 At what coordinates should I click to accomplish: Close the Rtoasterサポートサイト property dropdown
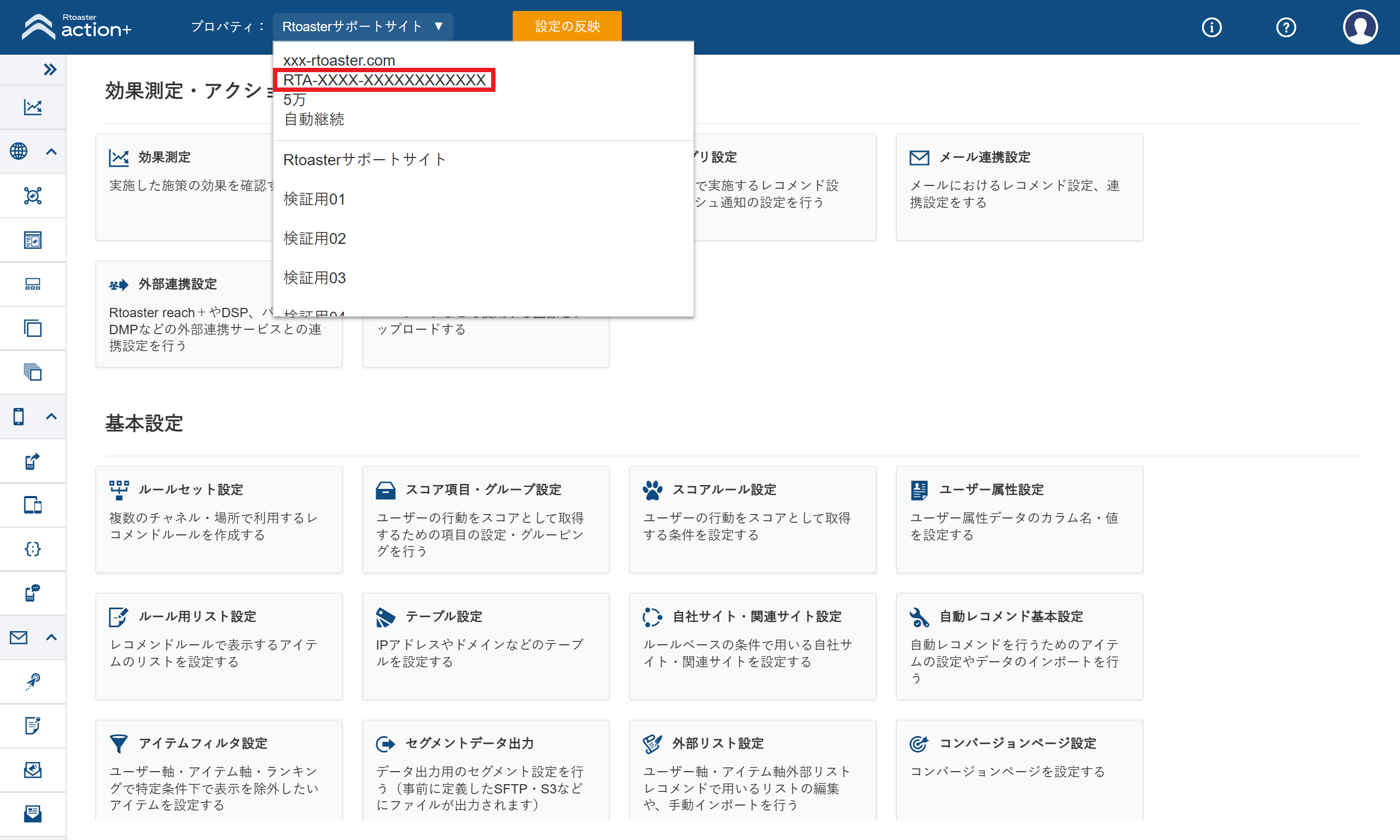[362, 26]
